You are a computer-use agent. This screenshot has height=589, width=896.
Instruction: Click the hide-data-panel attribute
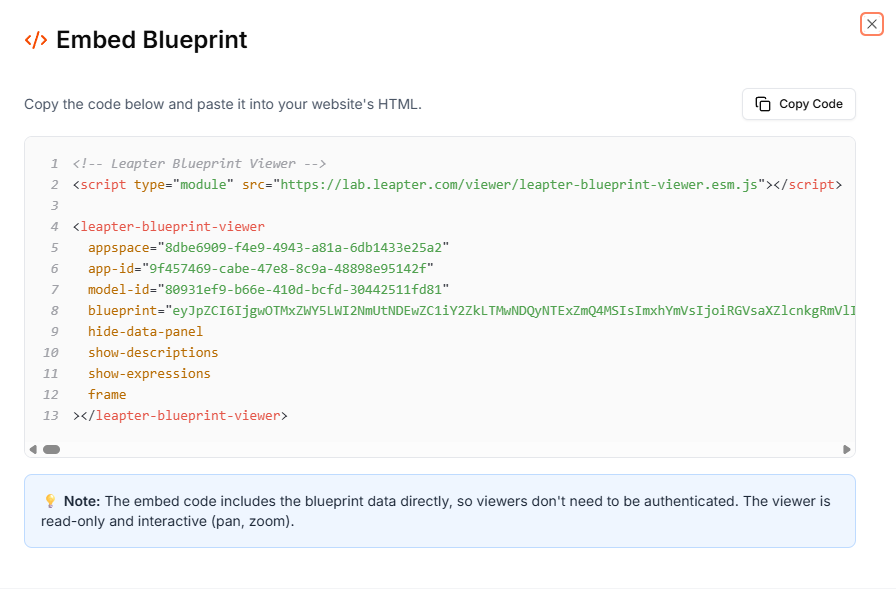(145, 330)
